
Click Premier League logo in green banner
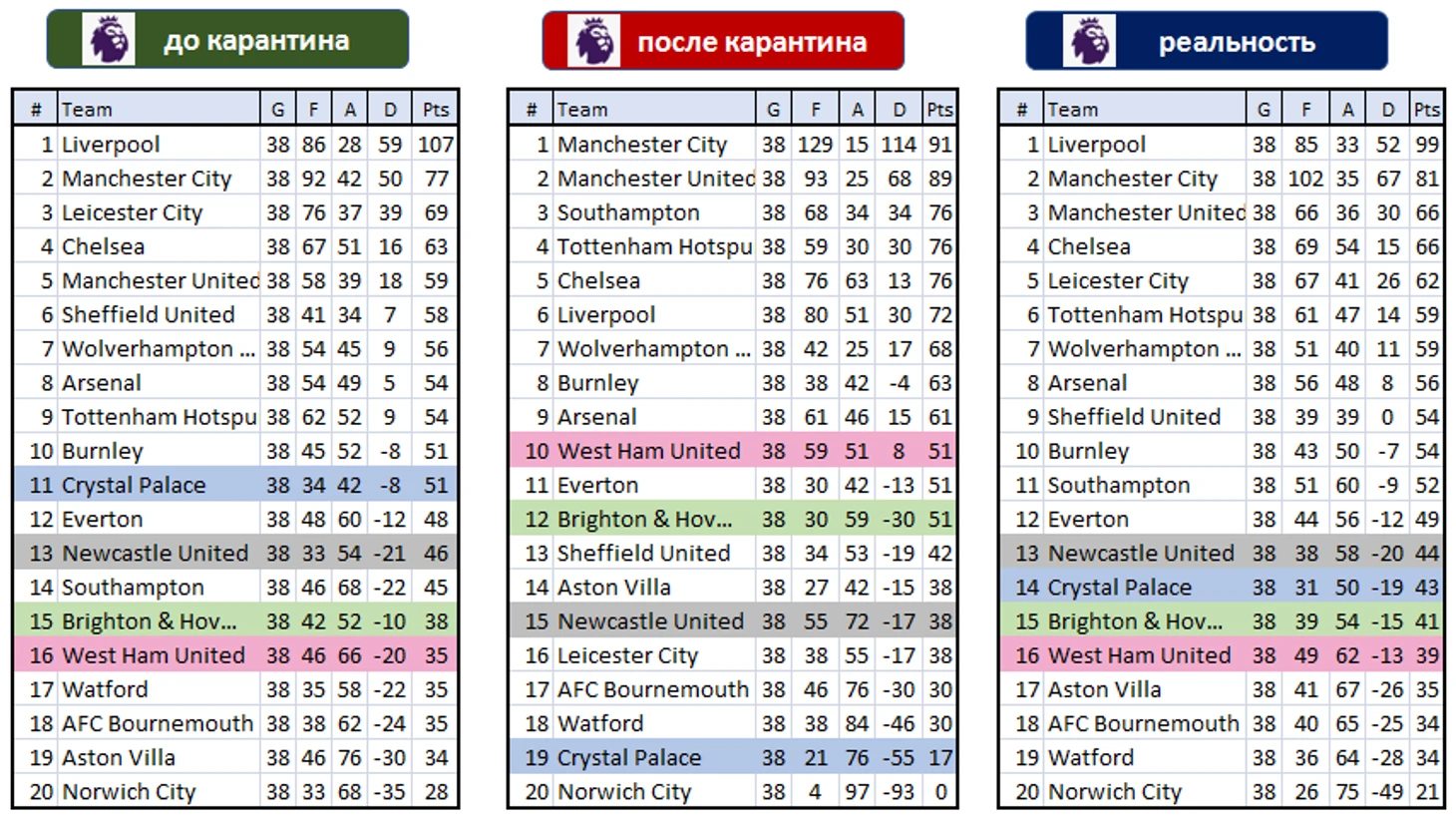pos(108,40)
